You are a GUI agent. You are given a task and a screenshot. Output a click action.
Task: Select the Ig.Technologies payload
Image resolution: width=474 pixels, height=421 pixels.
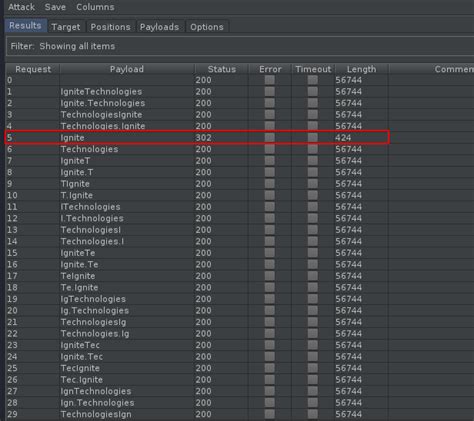95,310
